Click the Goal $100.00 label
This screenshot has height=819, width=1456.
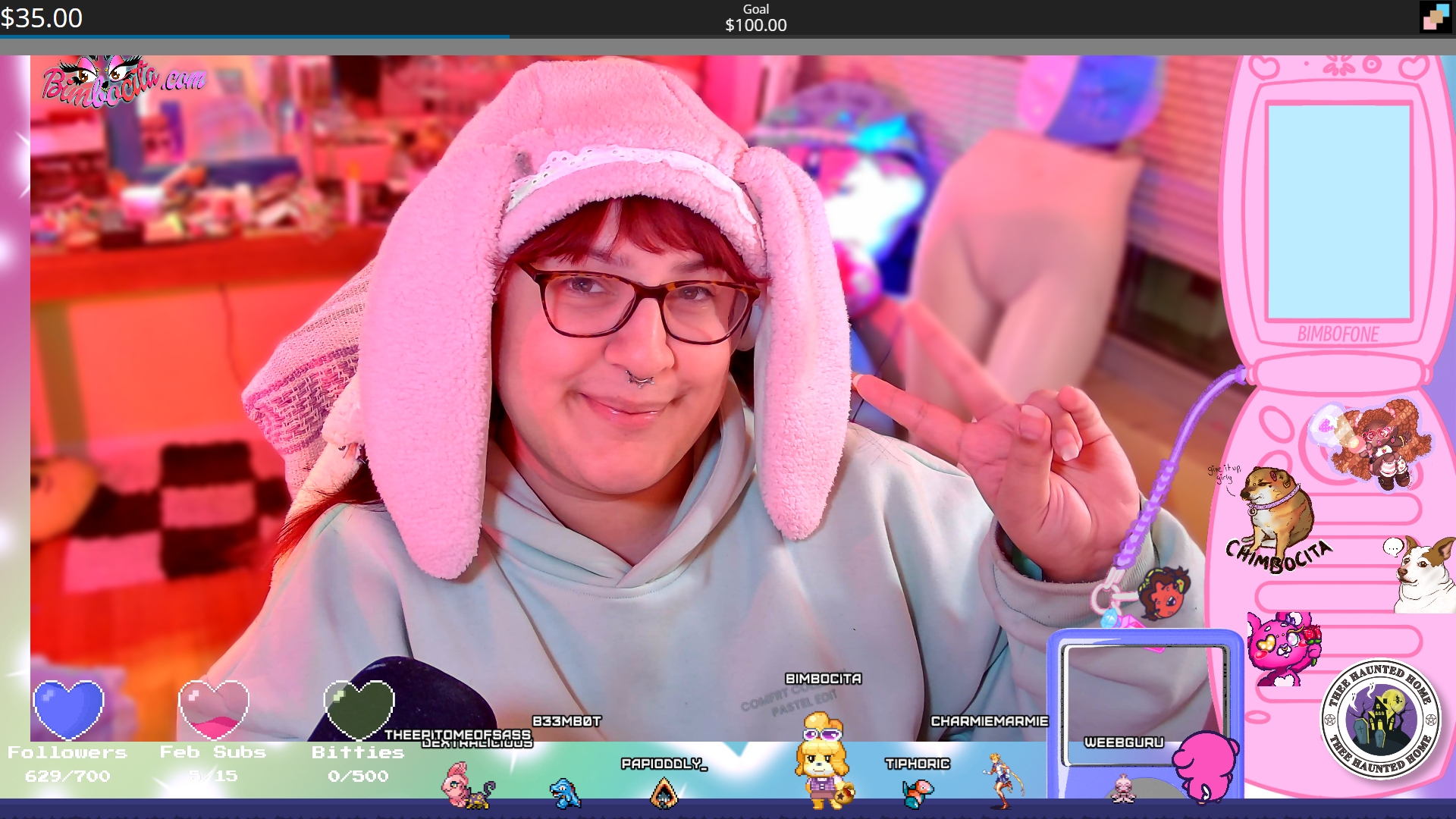(x=755, y=17)
